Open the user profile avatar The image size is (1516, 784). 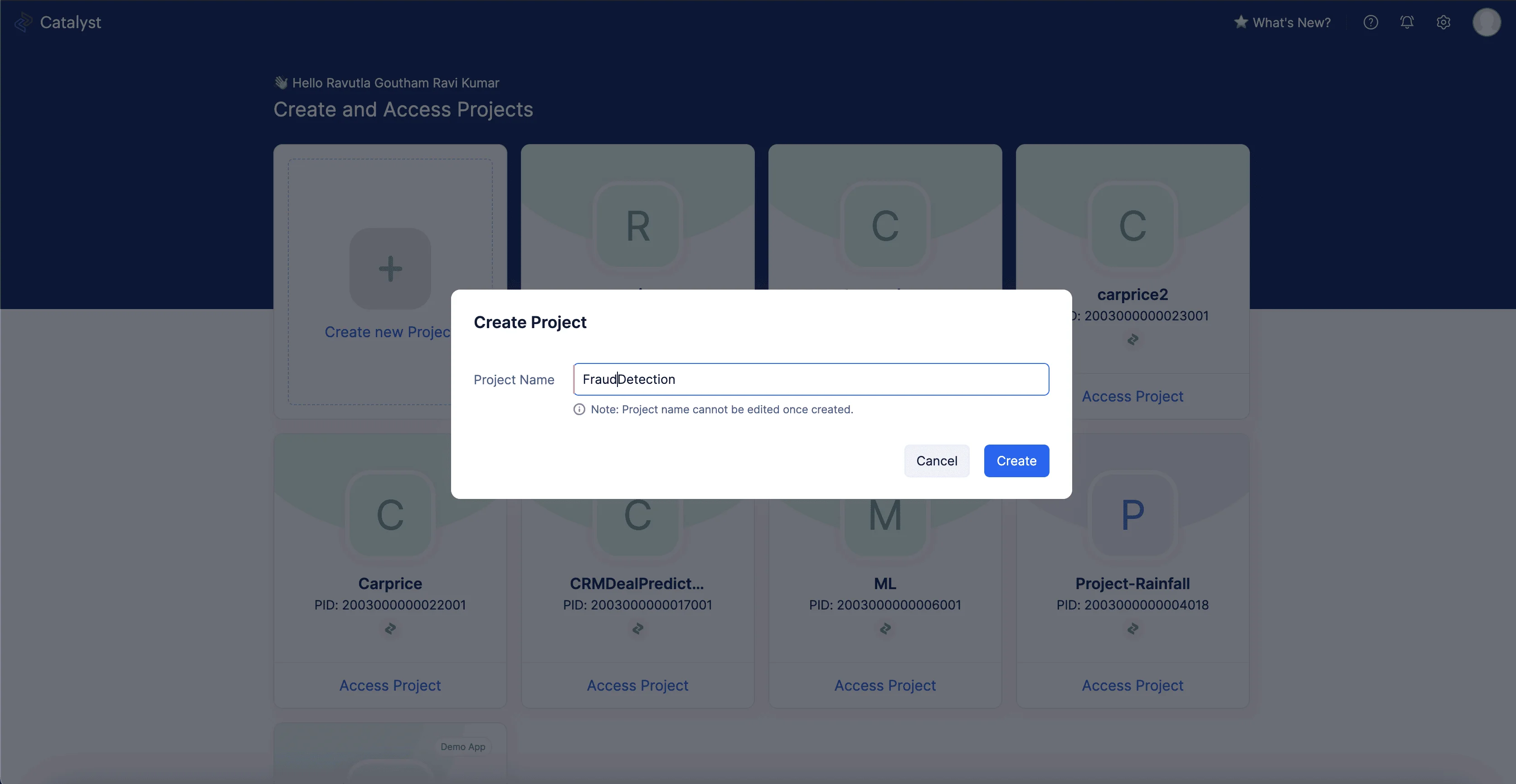(1487, 22)
